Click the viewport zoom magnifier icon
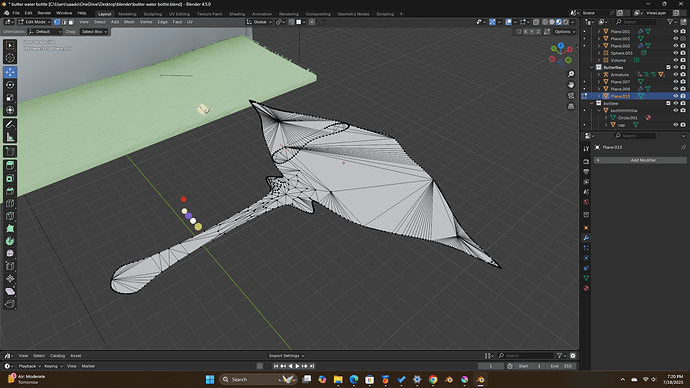Viewport: 690px width, 388px height. [571, 74]
